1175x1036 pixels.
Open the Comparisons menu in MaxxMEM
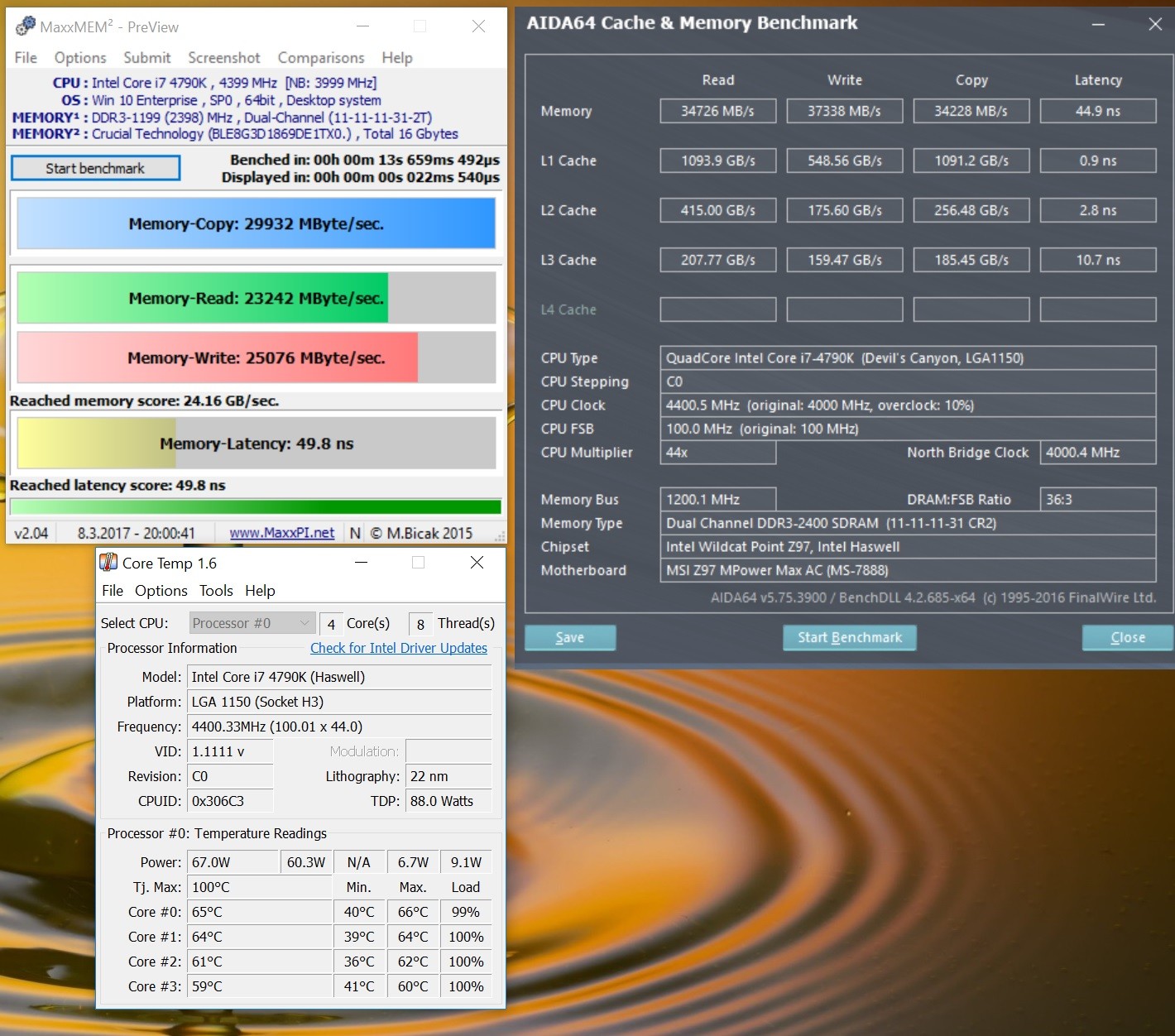tap(321, 58)
